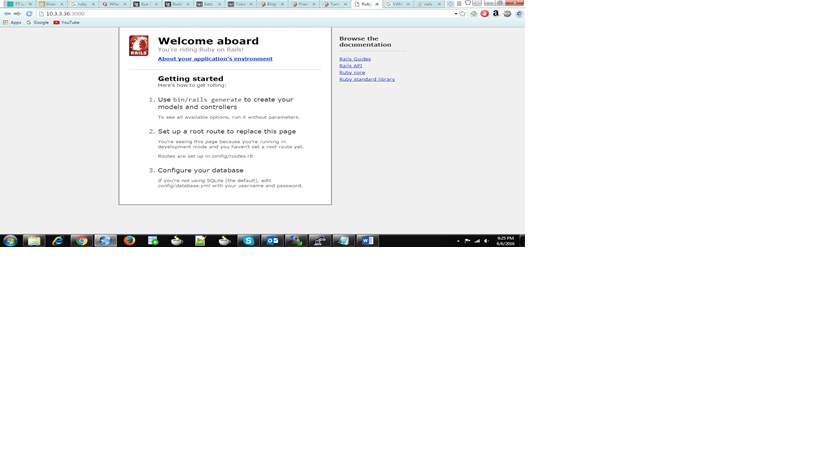Click the 'Getting started' heading

(190, 78)
